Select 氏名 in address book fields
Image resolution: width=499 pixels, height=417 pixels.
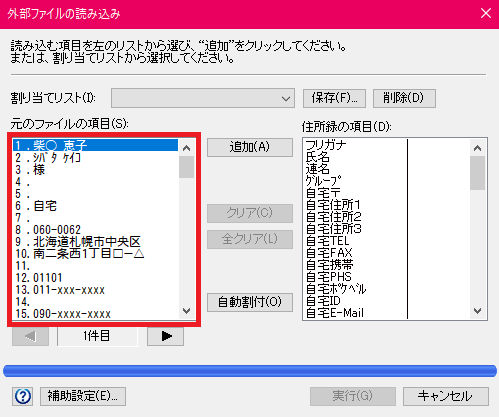(x=355, y=157)
